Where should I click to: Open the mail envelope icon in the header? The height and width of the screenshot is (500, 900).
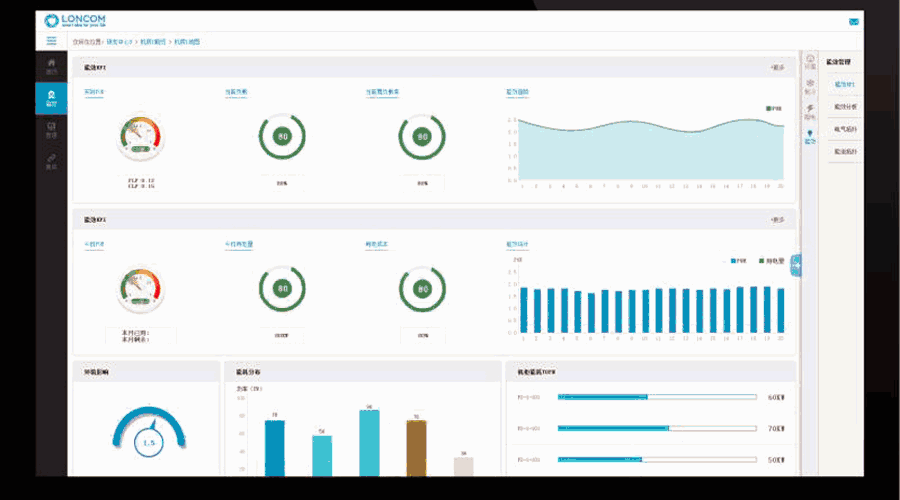(854, 22)
